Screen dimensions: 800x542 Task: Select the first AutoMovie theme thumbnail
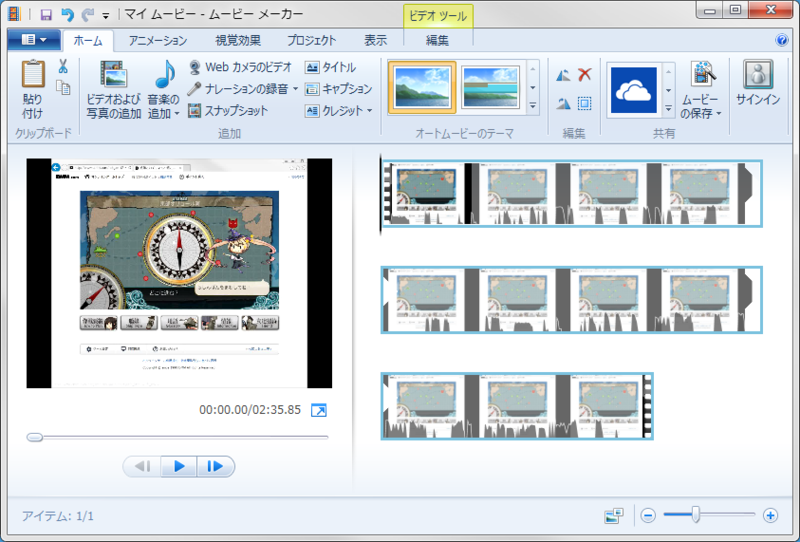click(x=422, y=87)
